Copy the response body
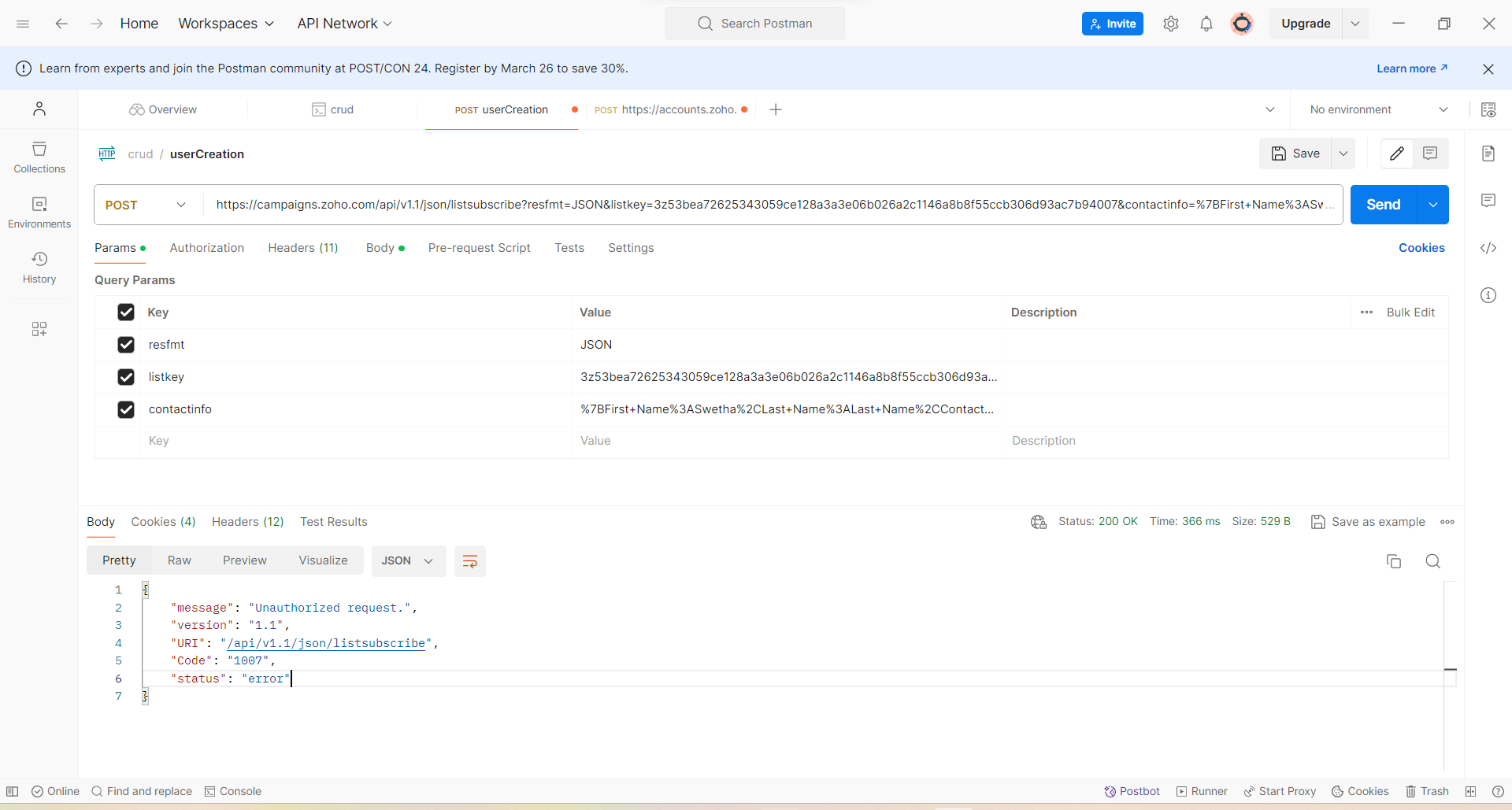Image resolution: width=1512 pixels, height=810 pixels. tap(1394, 561)
